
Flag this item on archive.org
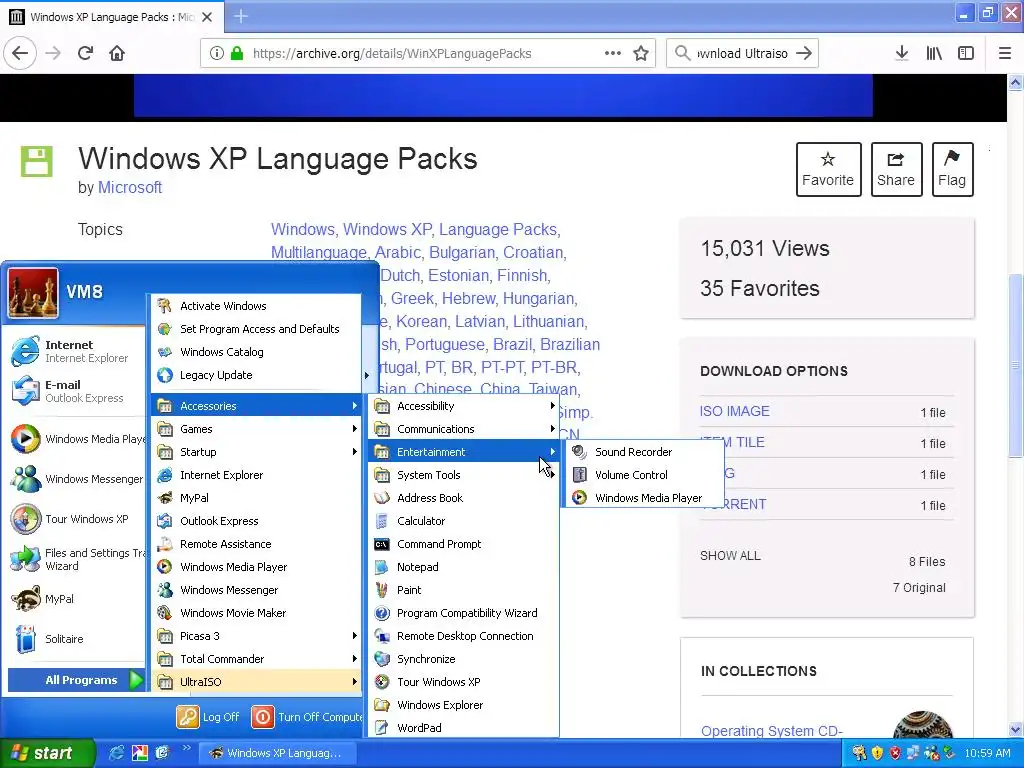pos(952,169)
